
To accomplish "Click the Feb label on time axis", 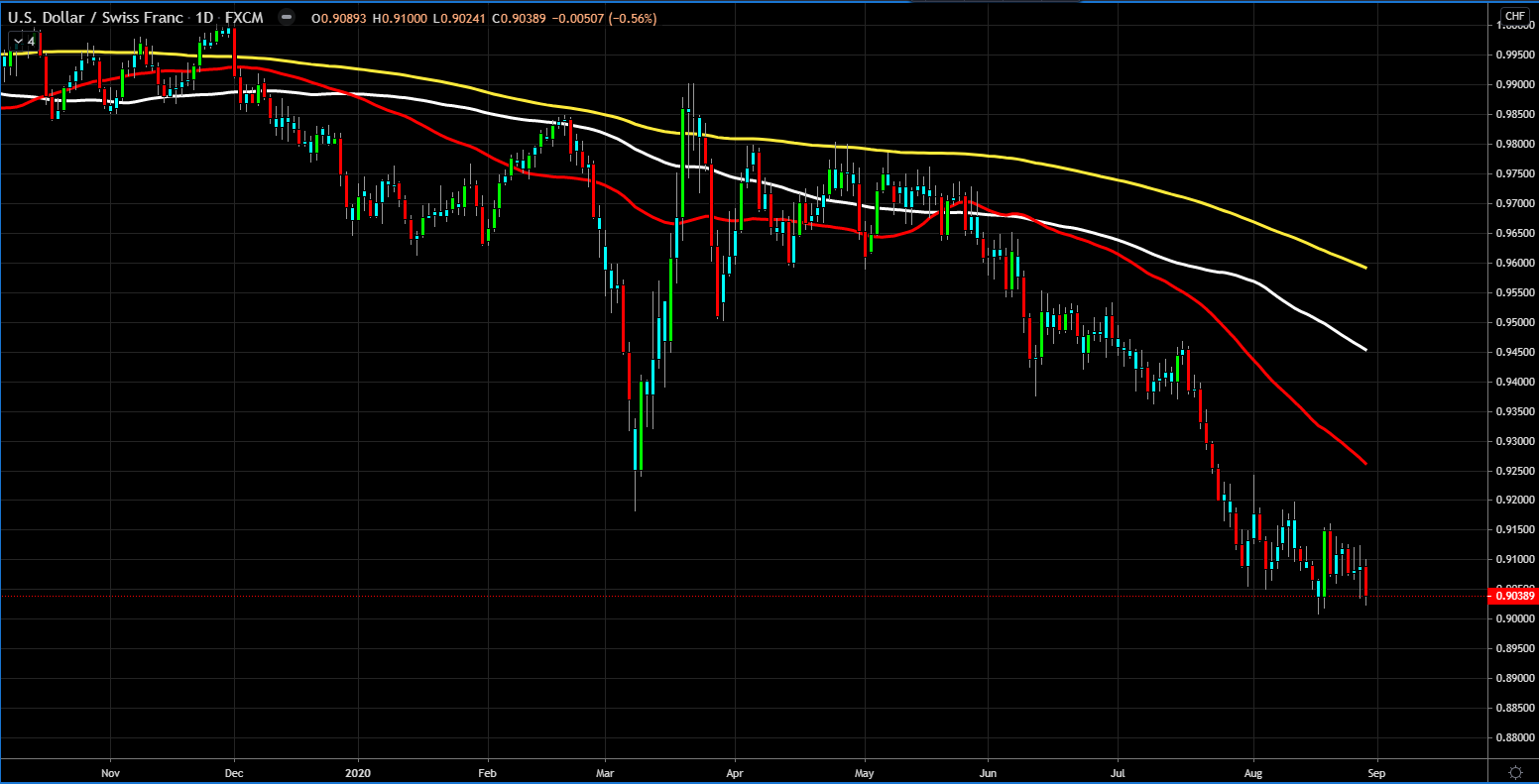I will (487, 771).
